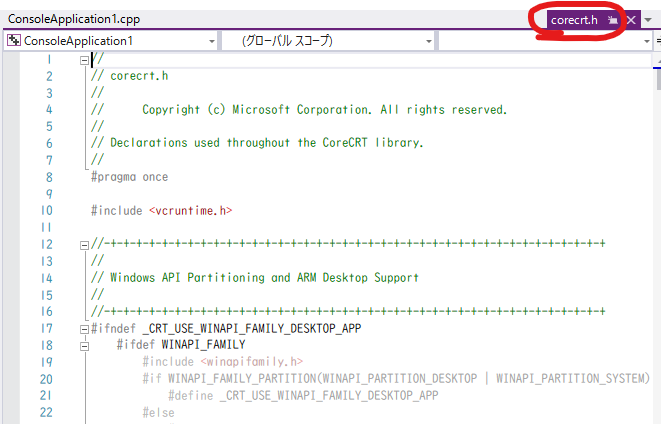Collapse the #ifndef region at line 17
The width and height of the screenshot is (661, 424).
83,328
